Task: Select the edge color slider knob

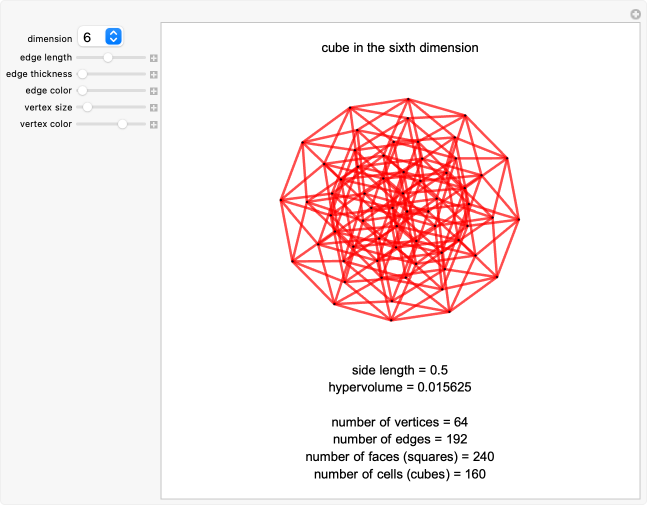Action: click(83, 91)
